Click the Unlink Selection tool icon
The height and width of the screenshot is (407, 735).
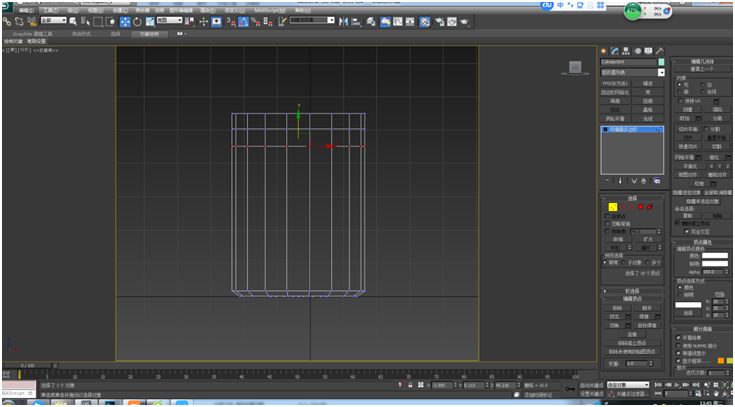19,21
